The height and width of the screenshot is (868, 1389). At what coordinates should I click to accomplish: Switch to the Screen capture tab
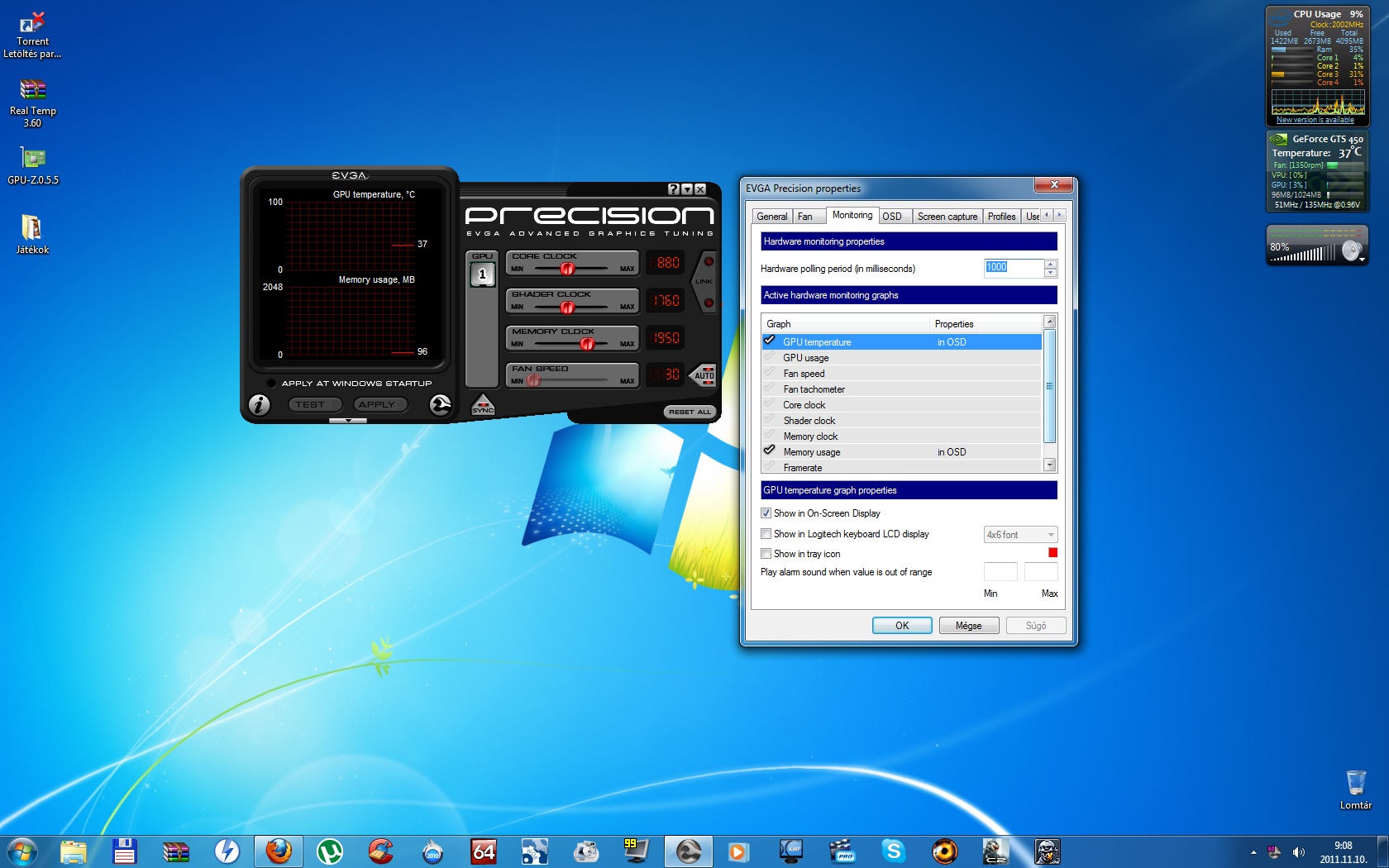[947, 217]
